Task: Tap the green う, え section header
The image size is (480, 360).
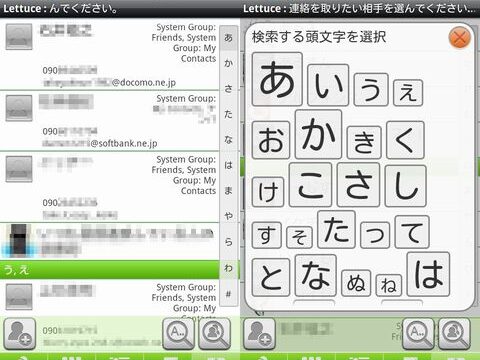Action: 110,270
